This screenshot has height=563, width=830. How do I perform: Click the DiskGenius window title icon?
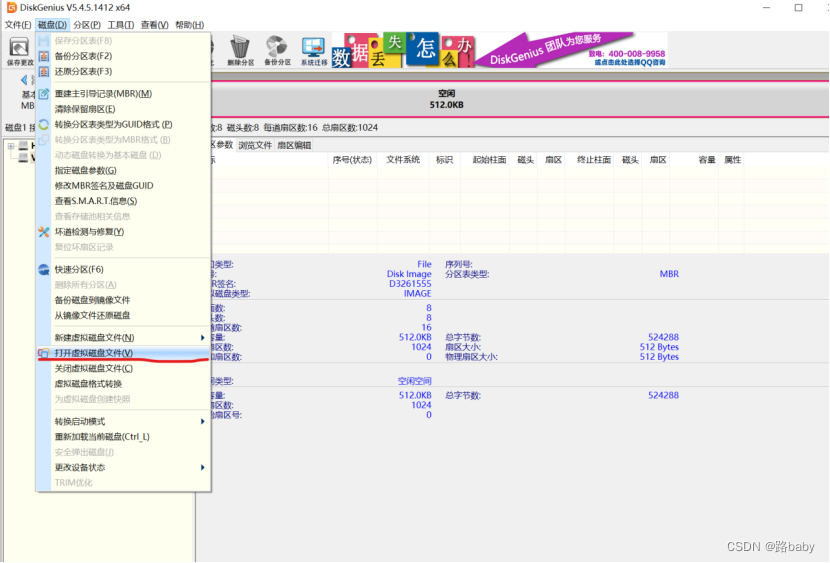click(11, 7)
